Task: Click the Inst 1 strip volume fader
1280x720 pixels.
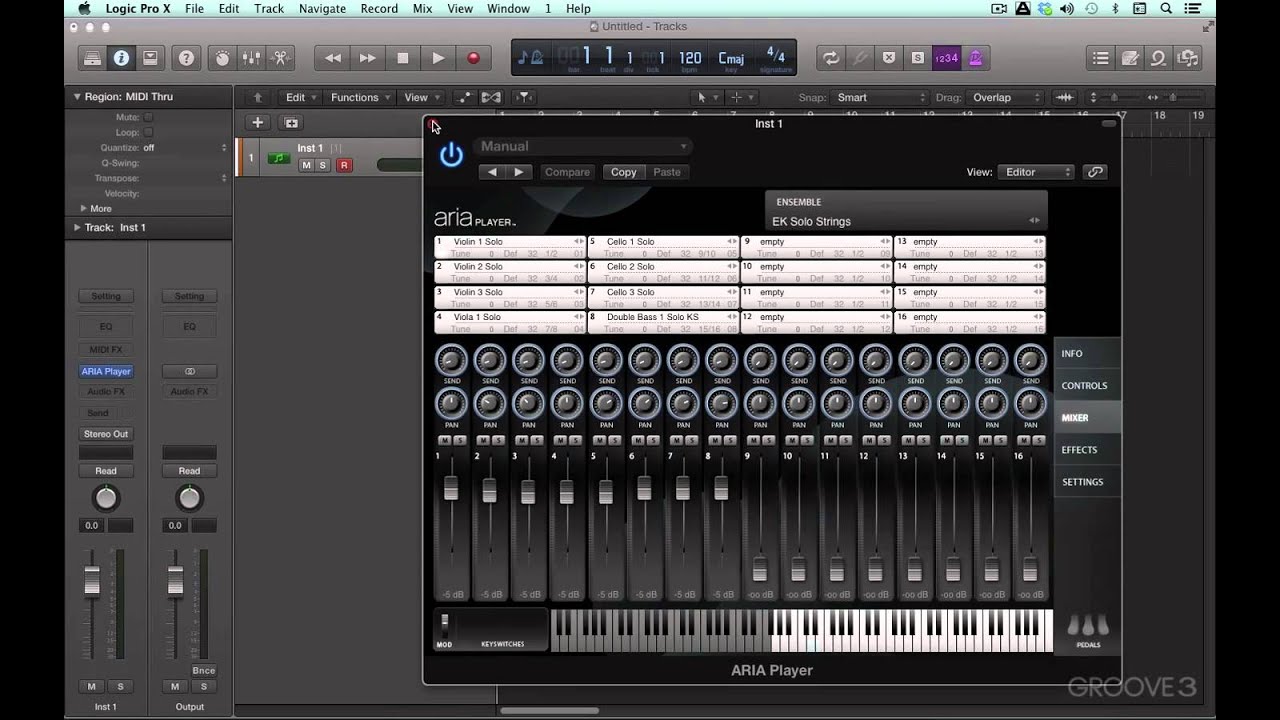Action: 92,581
